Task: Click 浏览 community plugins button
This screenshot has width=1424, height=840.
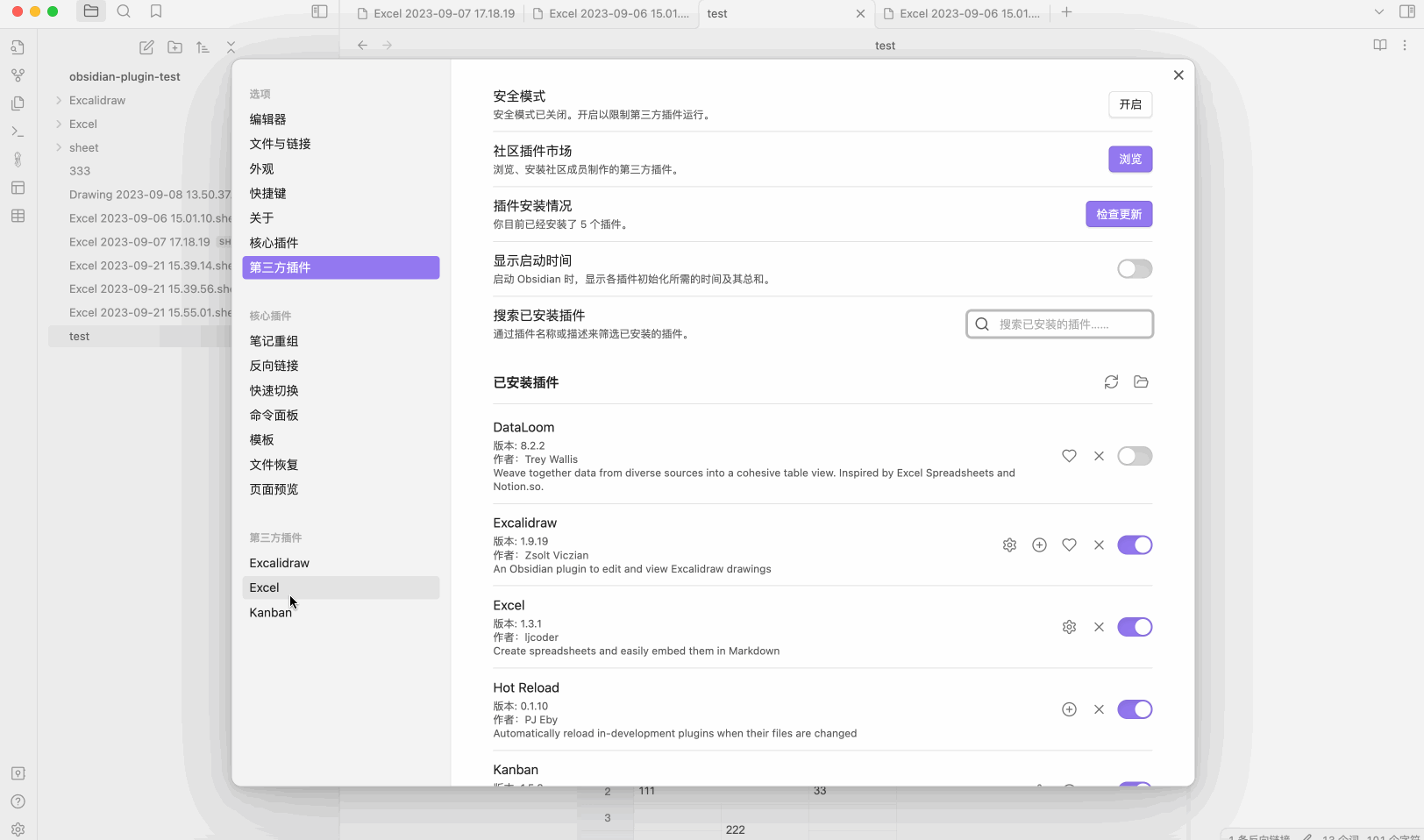Action: coord(1130,160)
